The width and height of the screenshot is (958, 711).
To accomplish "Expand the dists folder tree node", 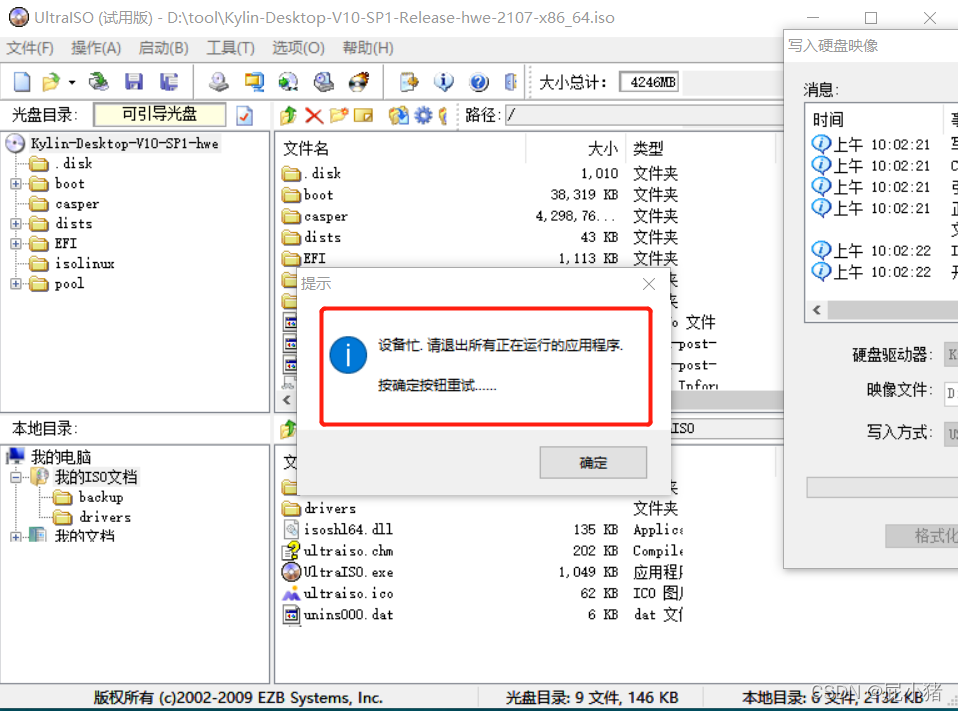I will pyautogui.click(x=16, y=224).
